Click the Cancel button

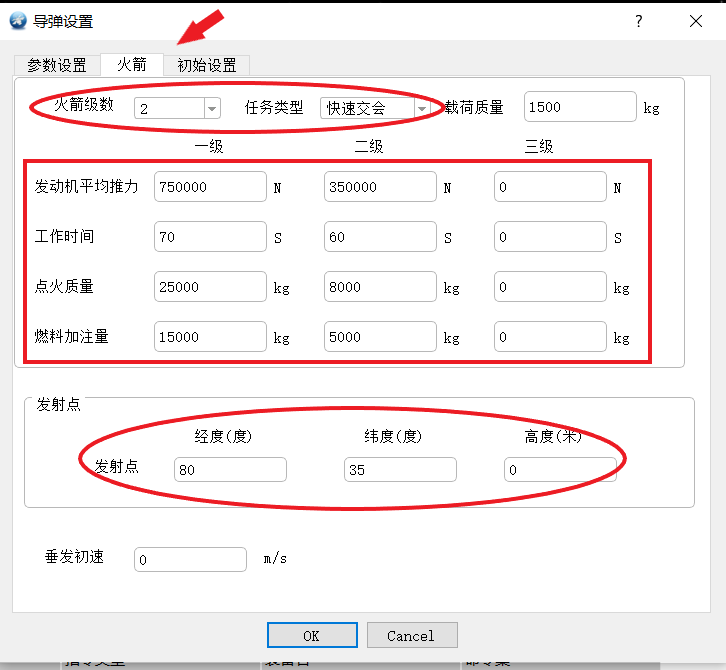(412, 635)
